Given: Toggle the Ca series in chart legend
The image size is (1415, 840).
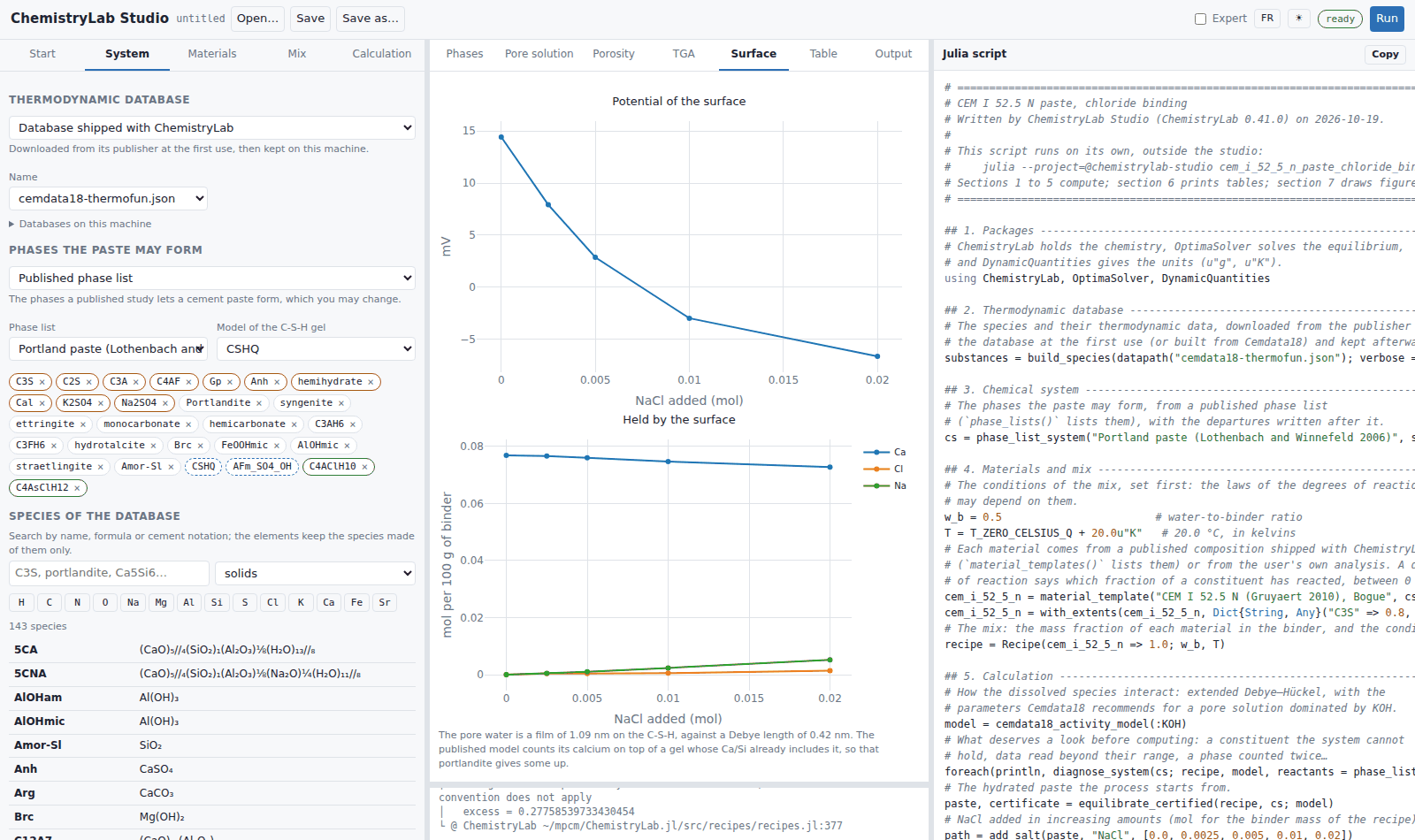Looking at the screenshot, I should tap(885, 452).
